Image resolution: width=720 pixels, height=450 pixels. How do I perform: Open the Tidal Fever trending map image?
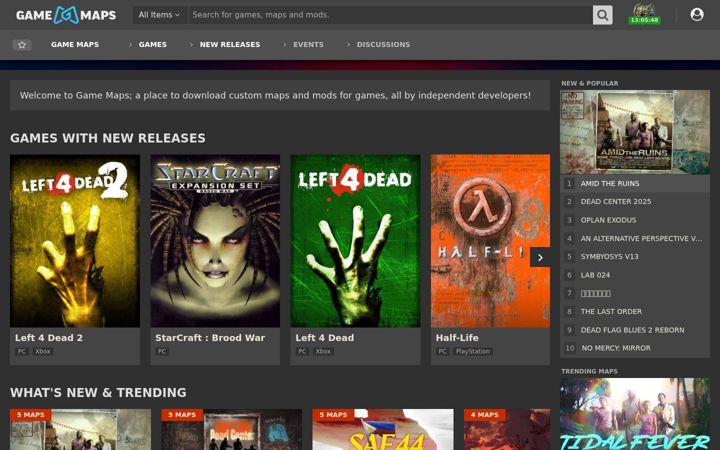pyautogui.click(x=635, y=414)
